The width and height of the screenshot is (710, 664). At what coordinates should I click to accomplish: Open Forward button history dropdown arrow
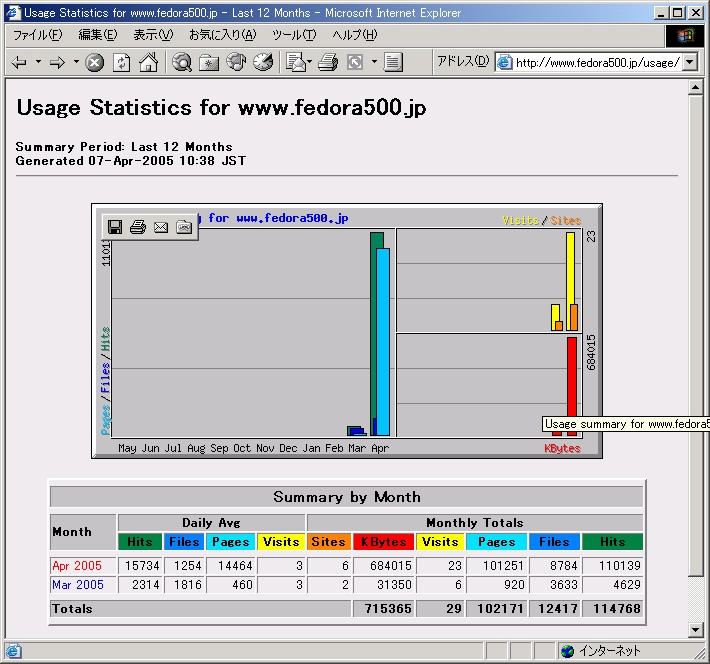[x=76, y=62]
